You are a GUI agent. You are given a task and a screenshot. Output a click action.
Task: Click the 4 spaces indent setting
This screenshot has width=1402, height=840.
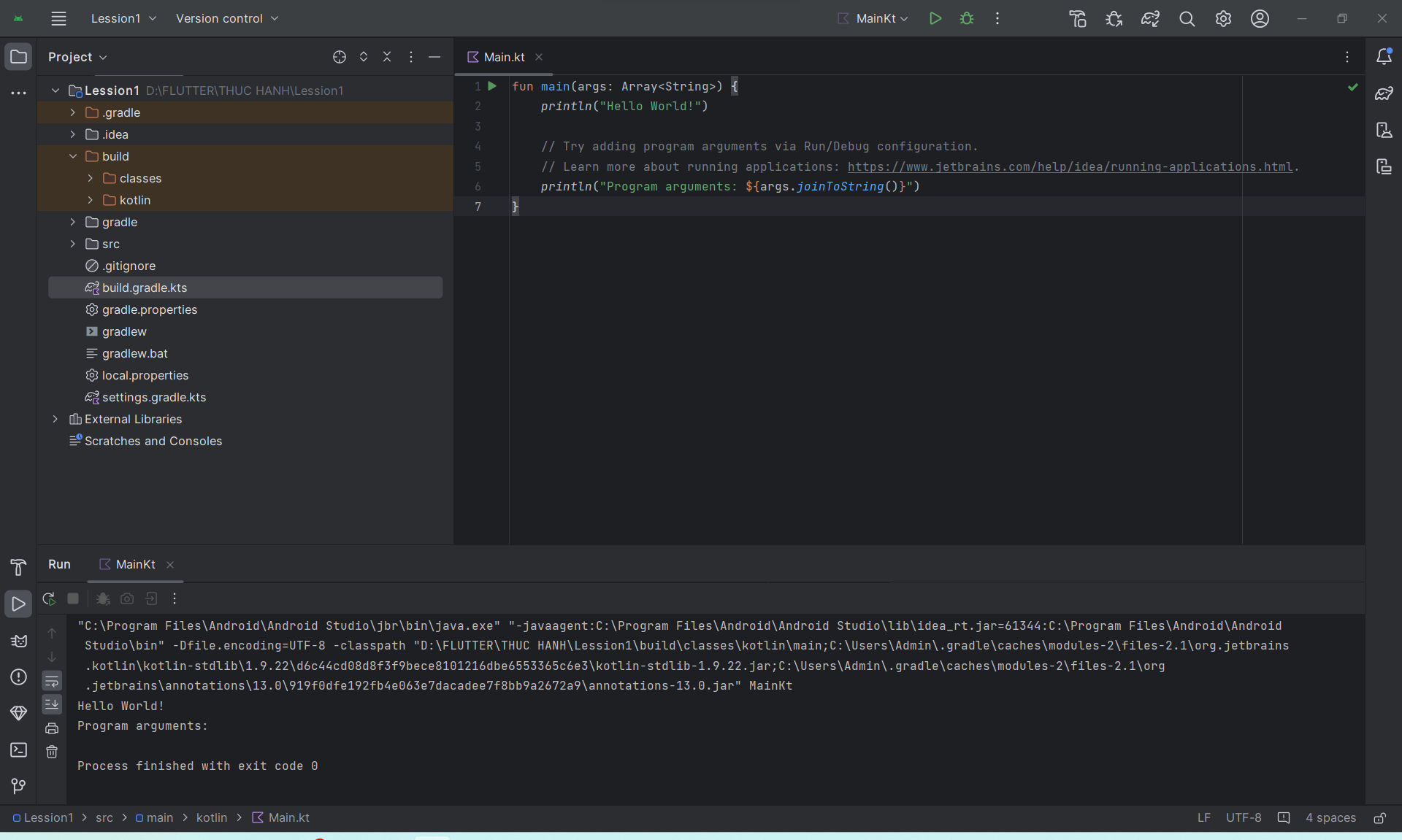click(x=1330, y=818)
